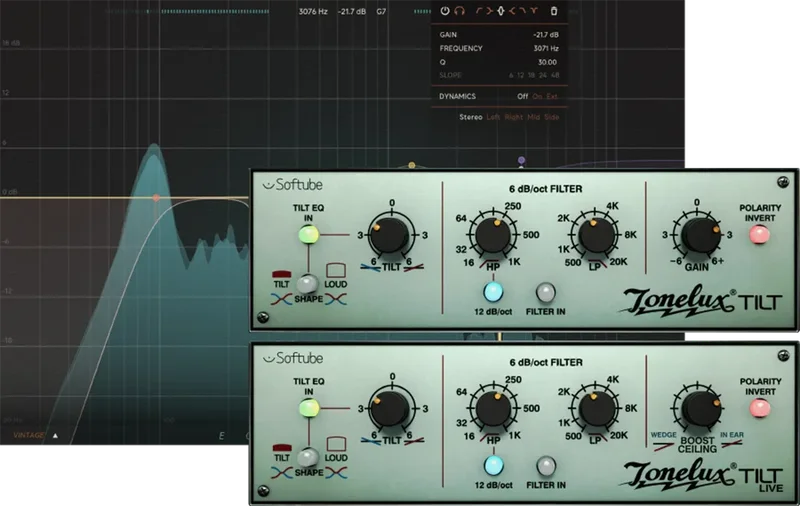Click the Softube logo on Tilt Live

click(293, 358)
